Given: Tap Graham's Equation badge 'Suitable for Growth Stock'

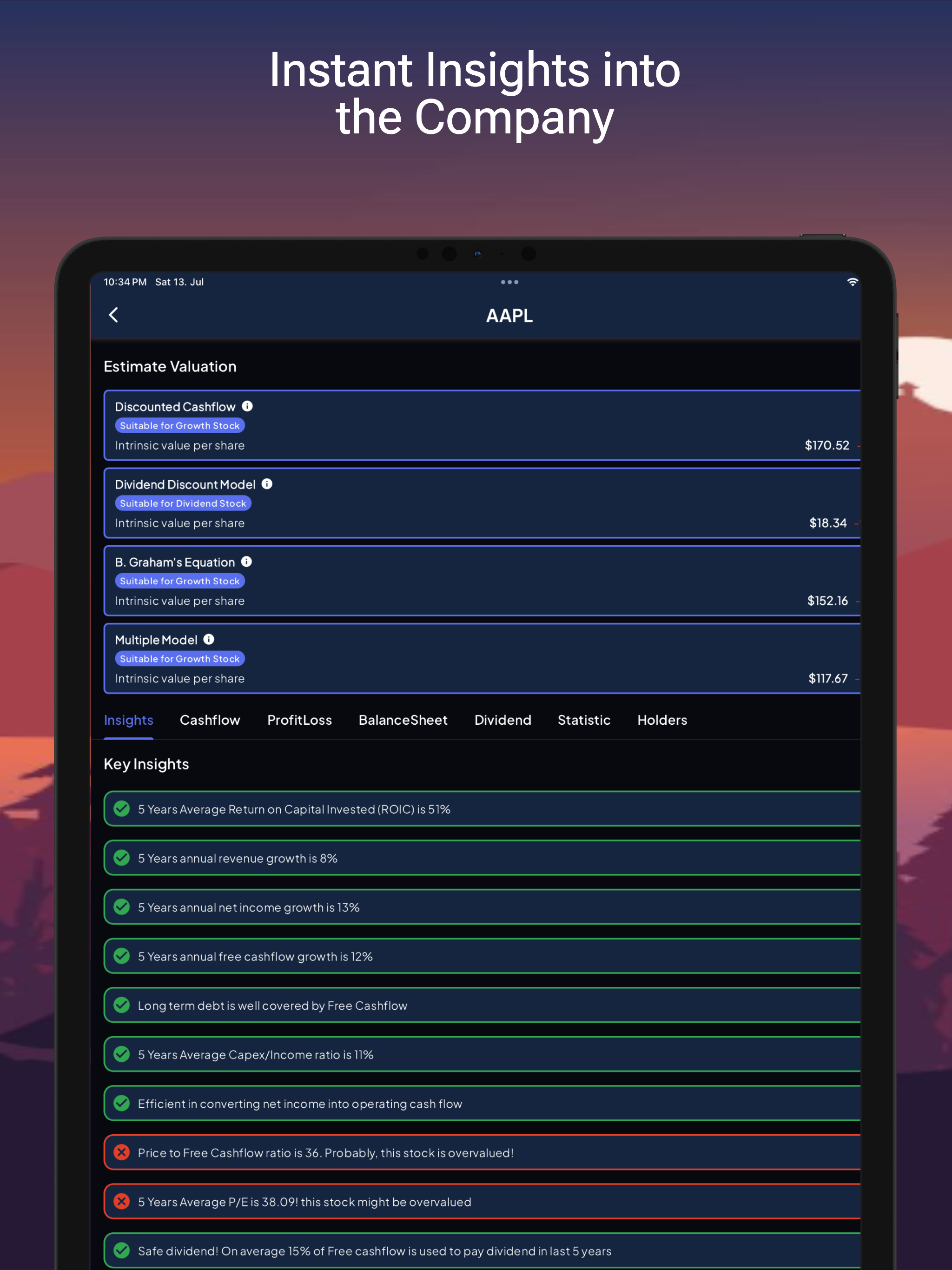Looking at the screenshot, I should click(180, 581).
